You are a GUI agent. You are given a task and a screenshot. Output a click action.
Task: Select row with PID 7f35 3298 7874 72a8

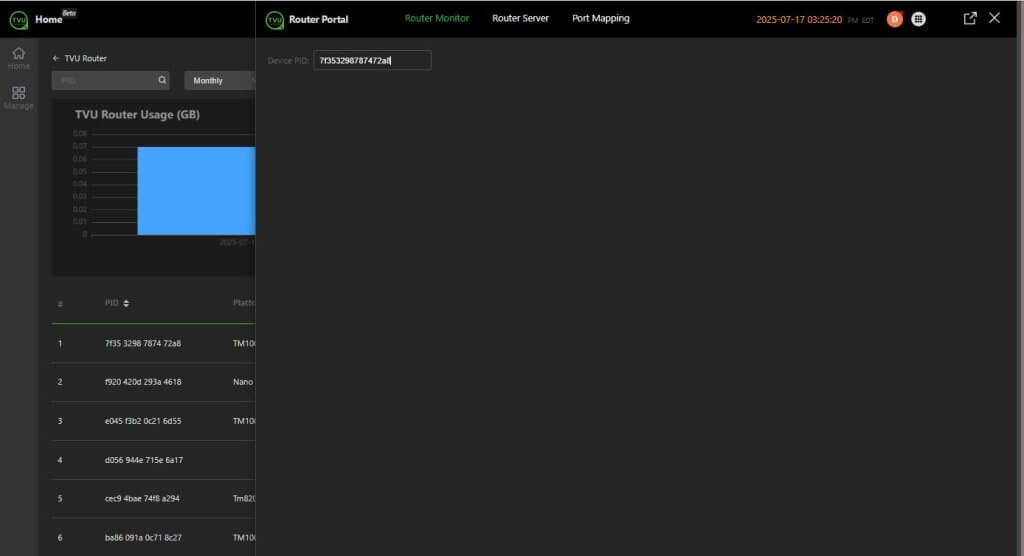[153, 343]
